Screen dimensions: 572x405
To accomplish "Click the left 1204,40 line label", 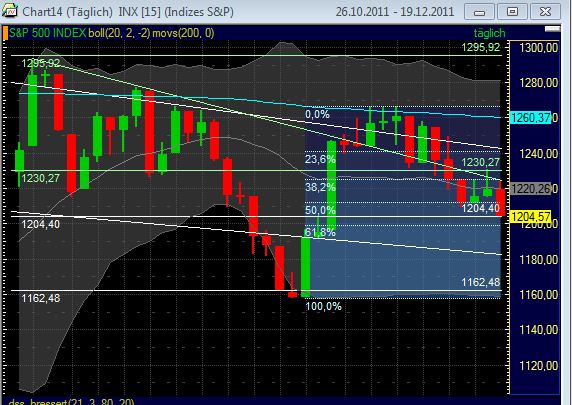I will (x=40, y=224).
